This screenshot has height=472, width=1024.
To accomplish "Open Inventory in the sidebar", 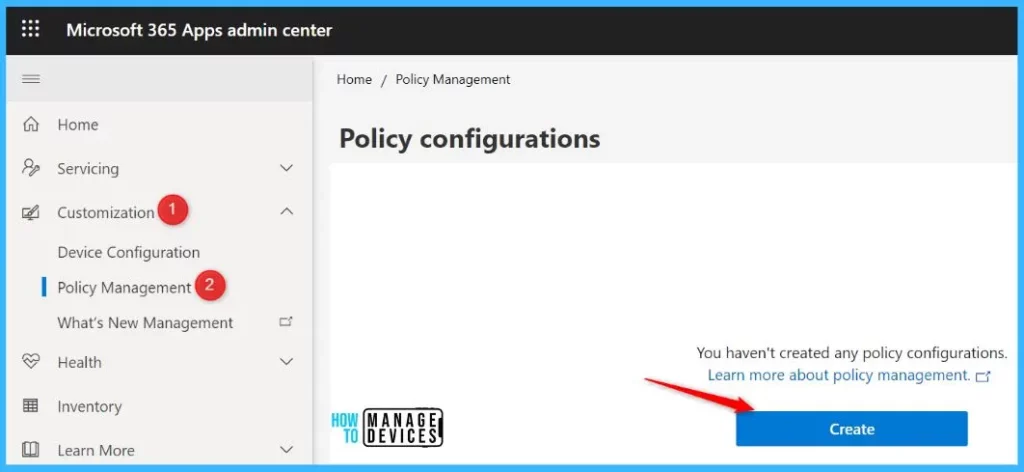I will [89, 407].
